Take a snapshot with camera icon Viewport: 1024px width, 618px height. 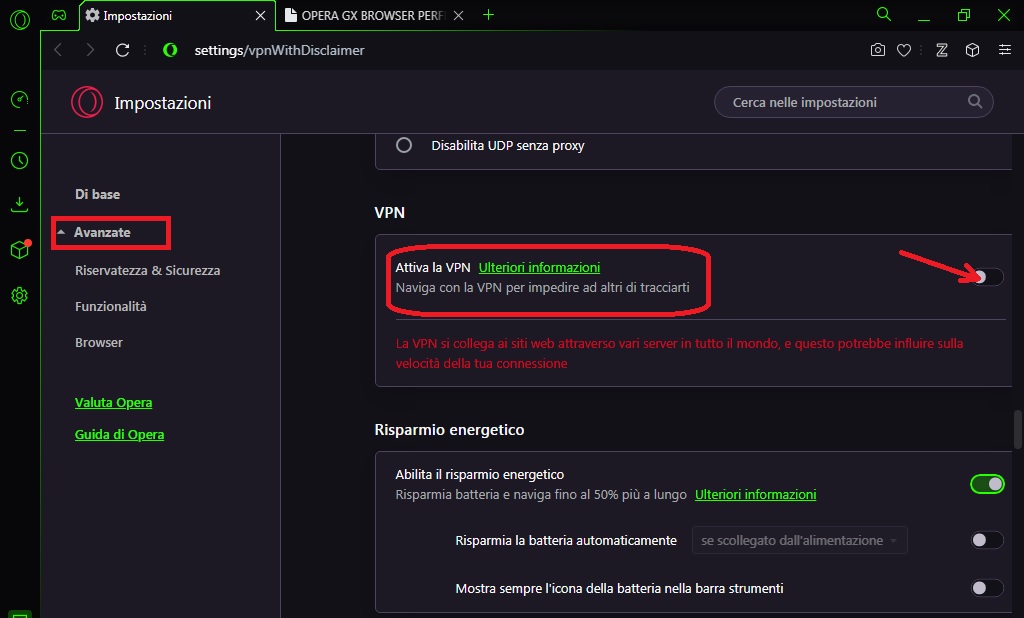(x=878, y=50)
